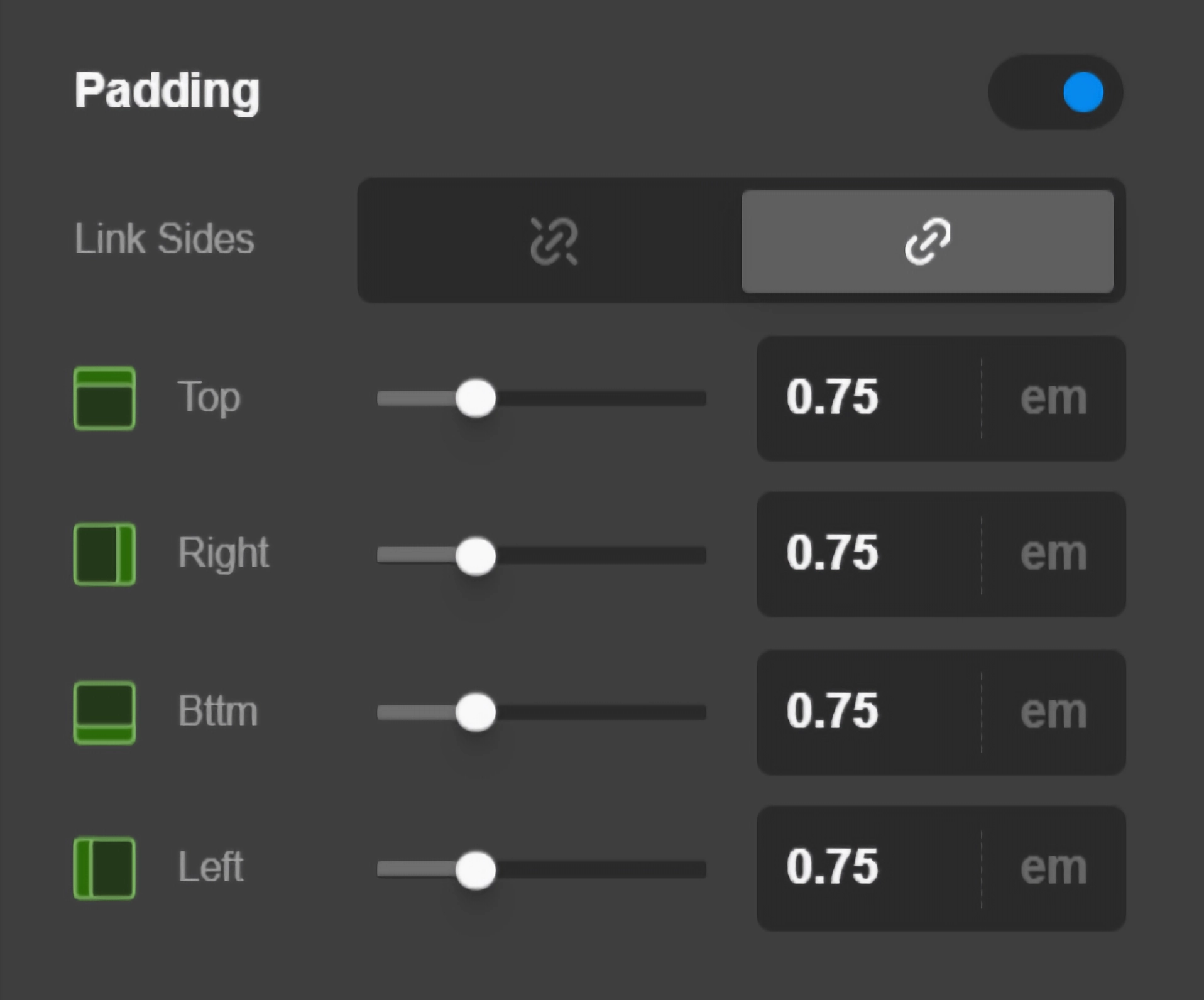Open the Top padding em unit dropdown
The height and width of the screenshot is (1000, 1204).
1053,398
